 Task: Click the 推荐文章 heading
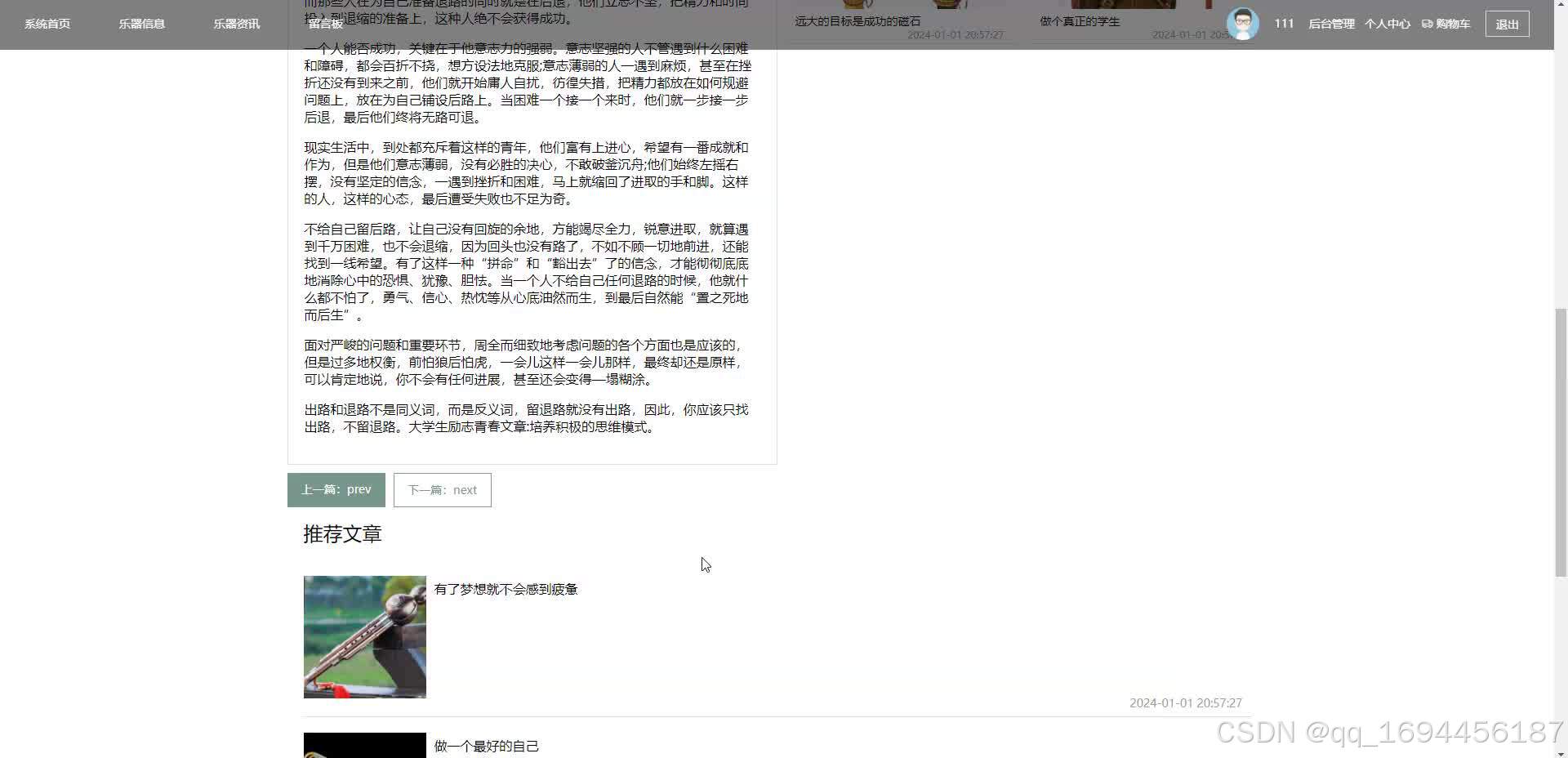[x=343, y=534]
